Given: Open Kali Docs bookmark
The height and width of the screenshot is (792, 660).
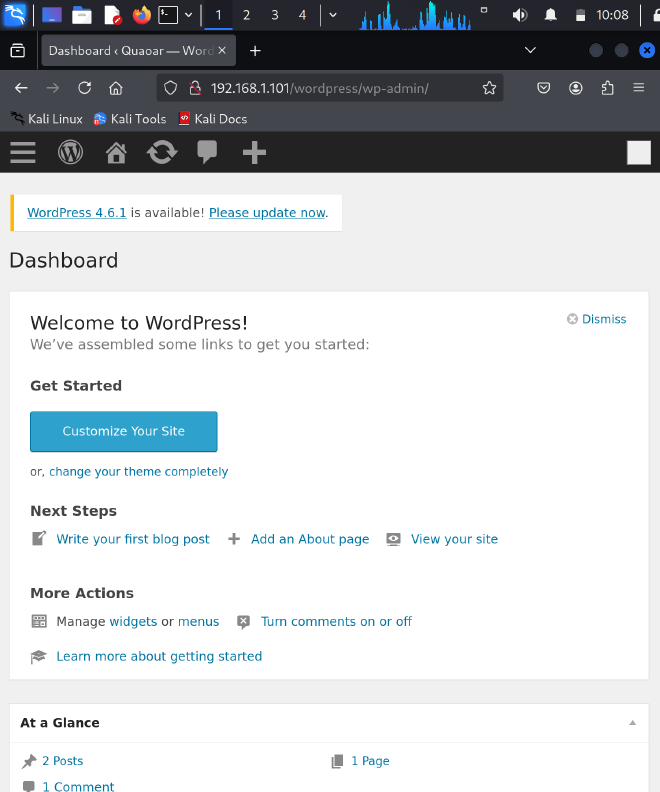Looking at the screenshot, I should [x=213, y=119].
